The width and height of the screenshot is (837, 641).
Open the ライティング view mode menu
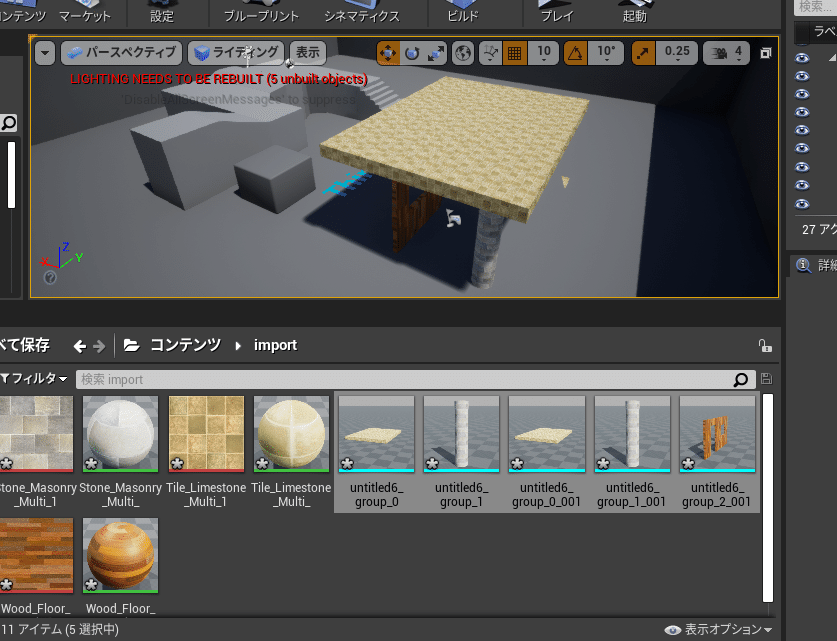(x=236, y=53)
